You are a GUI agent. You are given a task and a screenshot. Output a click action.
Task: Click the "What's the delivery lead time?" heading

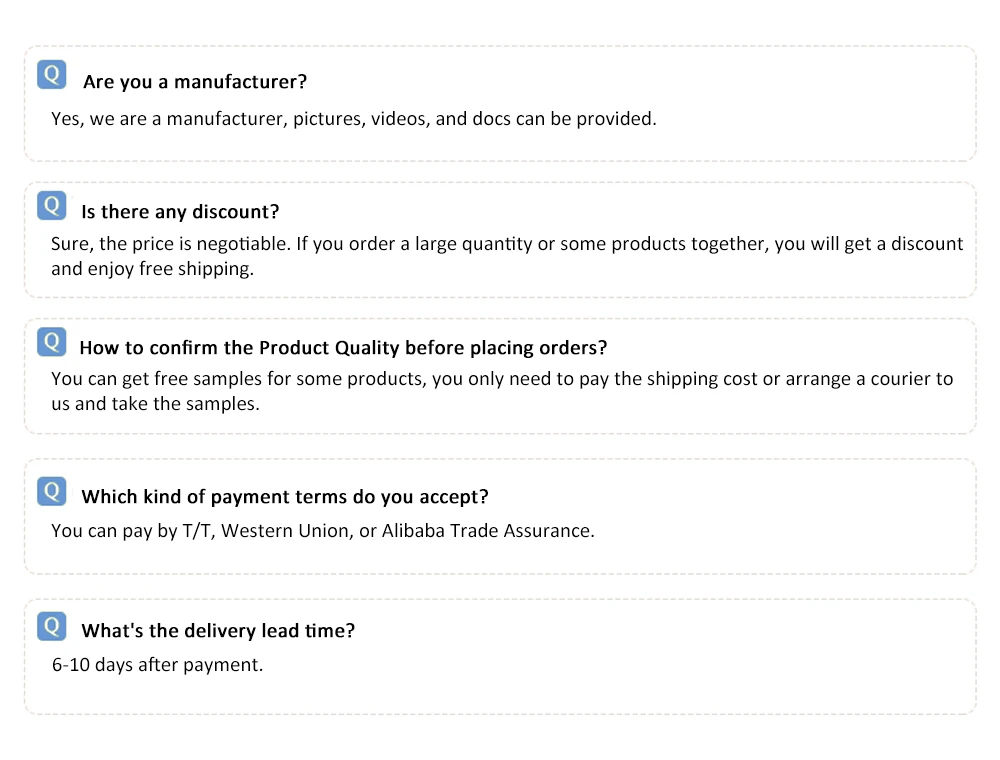(218, 631)
